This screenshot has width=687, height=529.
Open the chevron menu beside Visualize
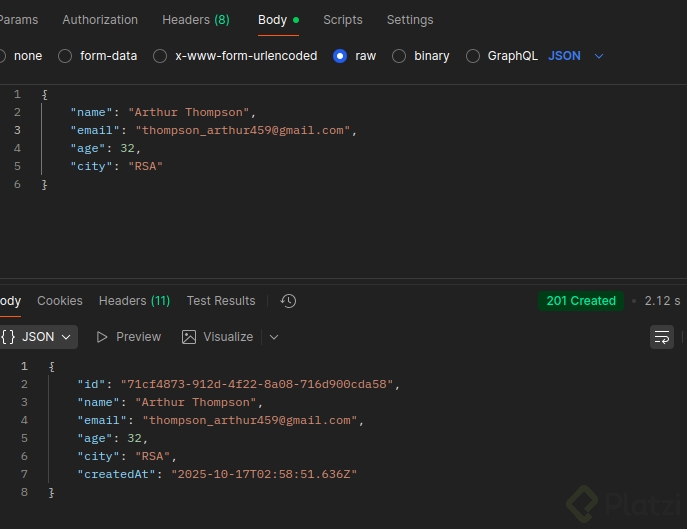click(274, 337)
